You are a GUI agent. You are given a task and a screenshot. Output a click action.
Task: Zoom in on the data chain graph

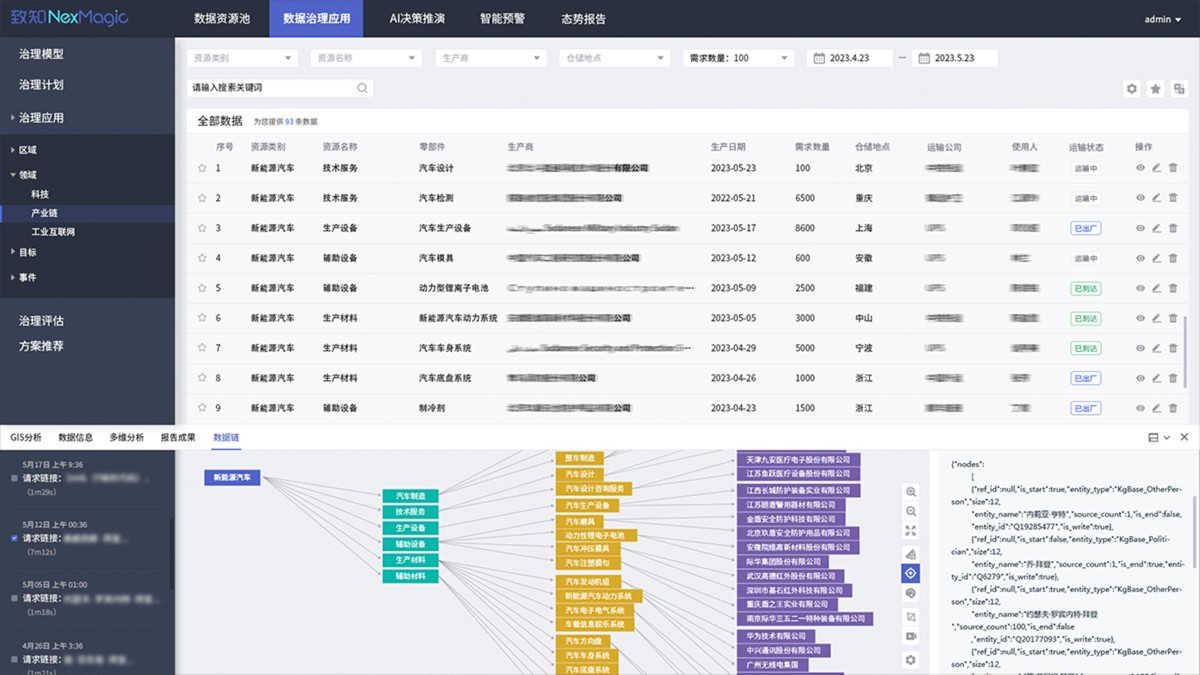click(911, 492)
